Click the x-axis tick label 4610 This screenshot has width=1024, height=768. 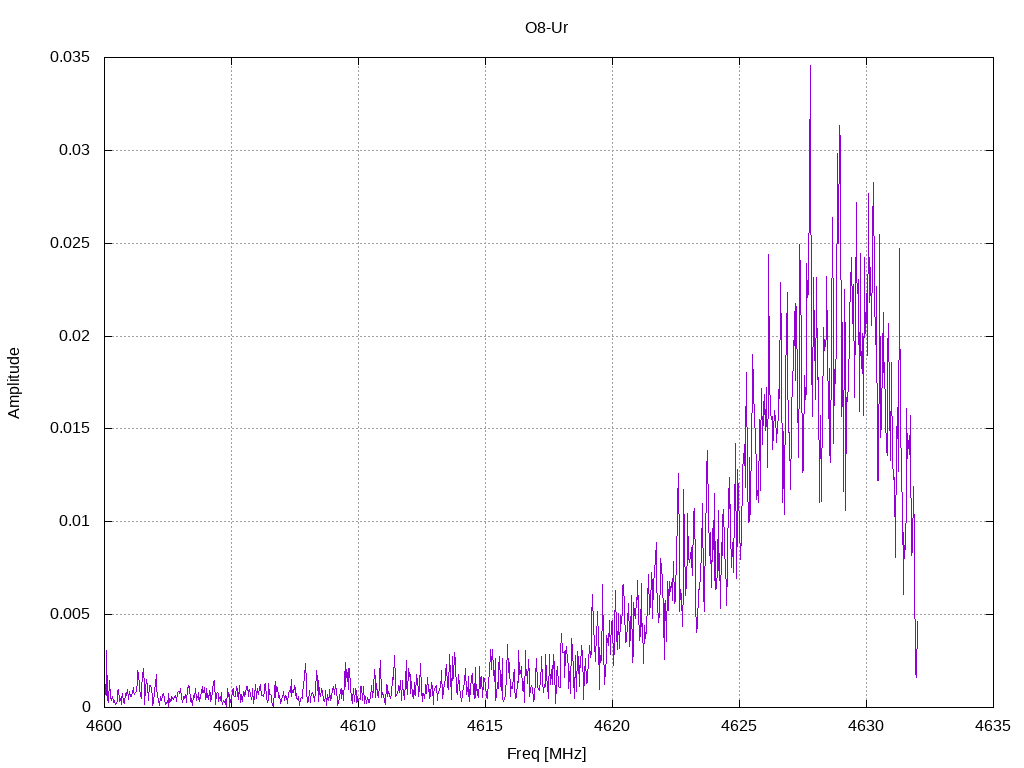(359, 726)
